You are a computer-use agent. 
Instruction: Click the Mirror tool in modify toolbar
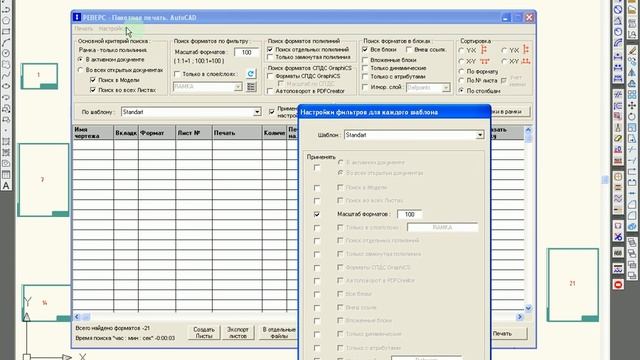[632, 73]
